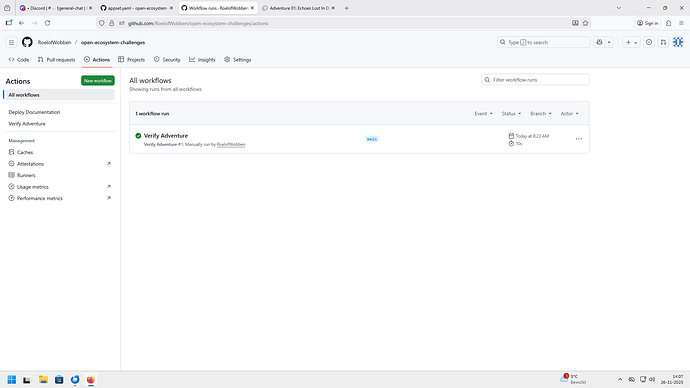The height and width of the screenshot is (388, 690).
Task: Open Pull requests icon in top header
Action: [663, 42]
